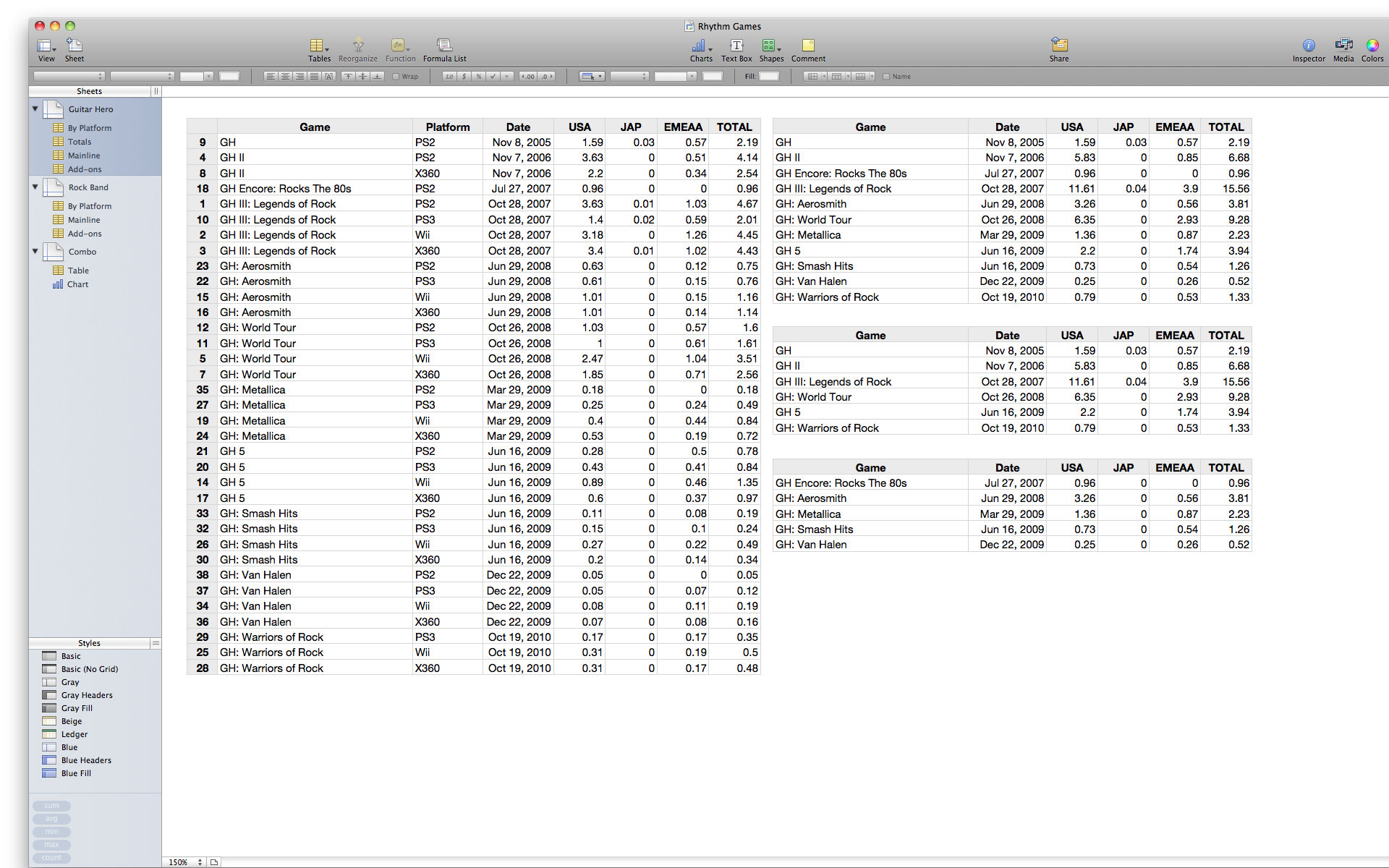Align cell text to bottom

[x=377, y=76]
